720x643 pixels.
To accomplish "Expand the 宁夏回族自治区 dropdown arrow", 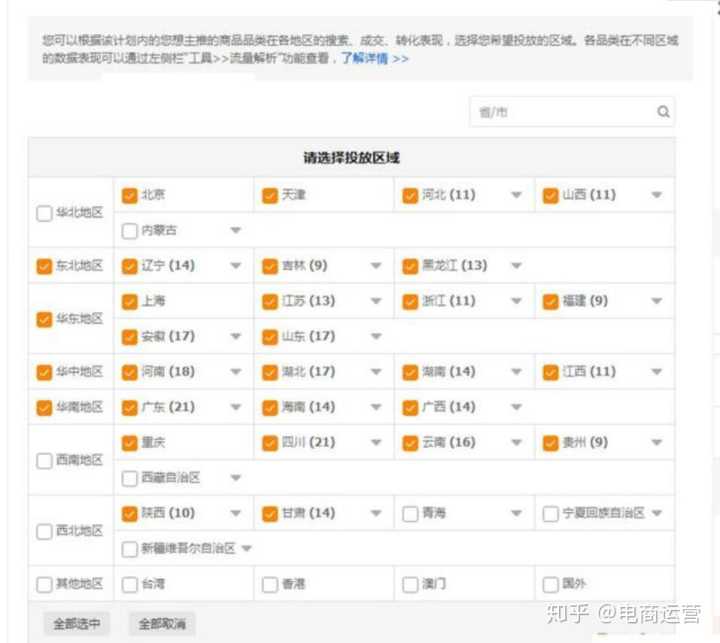I will tap(657, 514).
